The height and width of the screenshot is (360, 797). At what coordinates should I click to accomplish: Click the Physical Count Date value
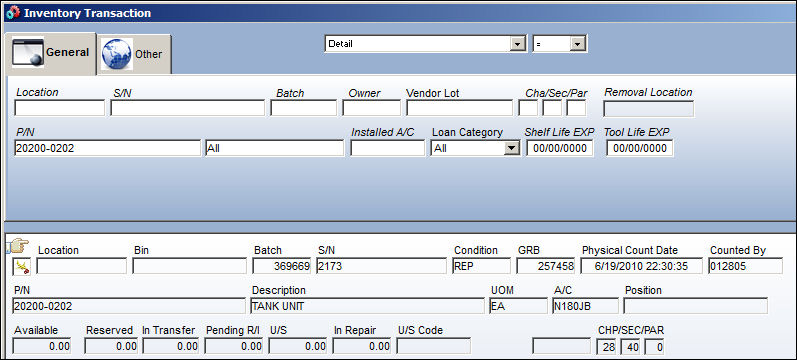click(641, 266)
